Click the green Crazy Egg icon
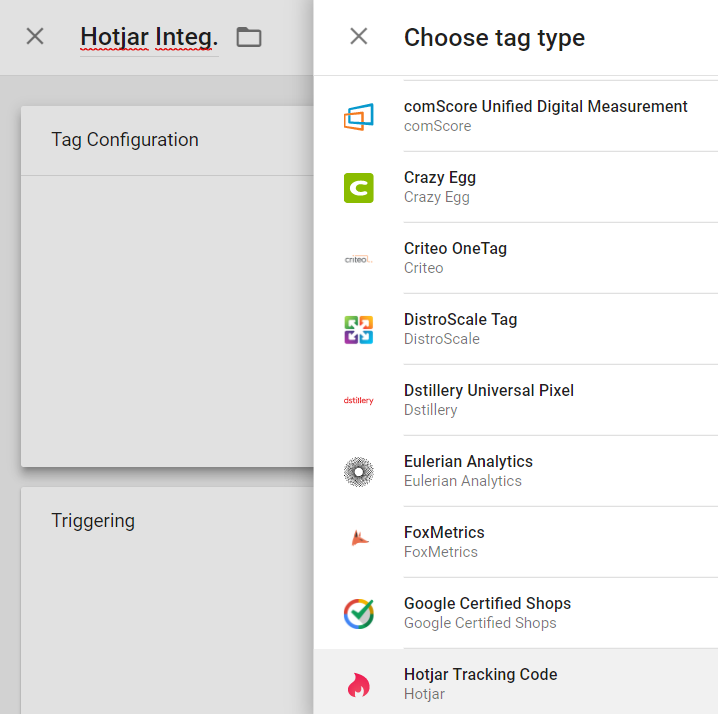 358,188
